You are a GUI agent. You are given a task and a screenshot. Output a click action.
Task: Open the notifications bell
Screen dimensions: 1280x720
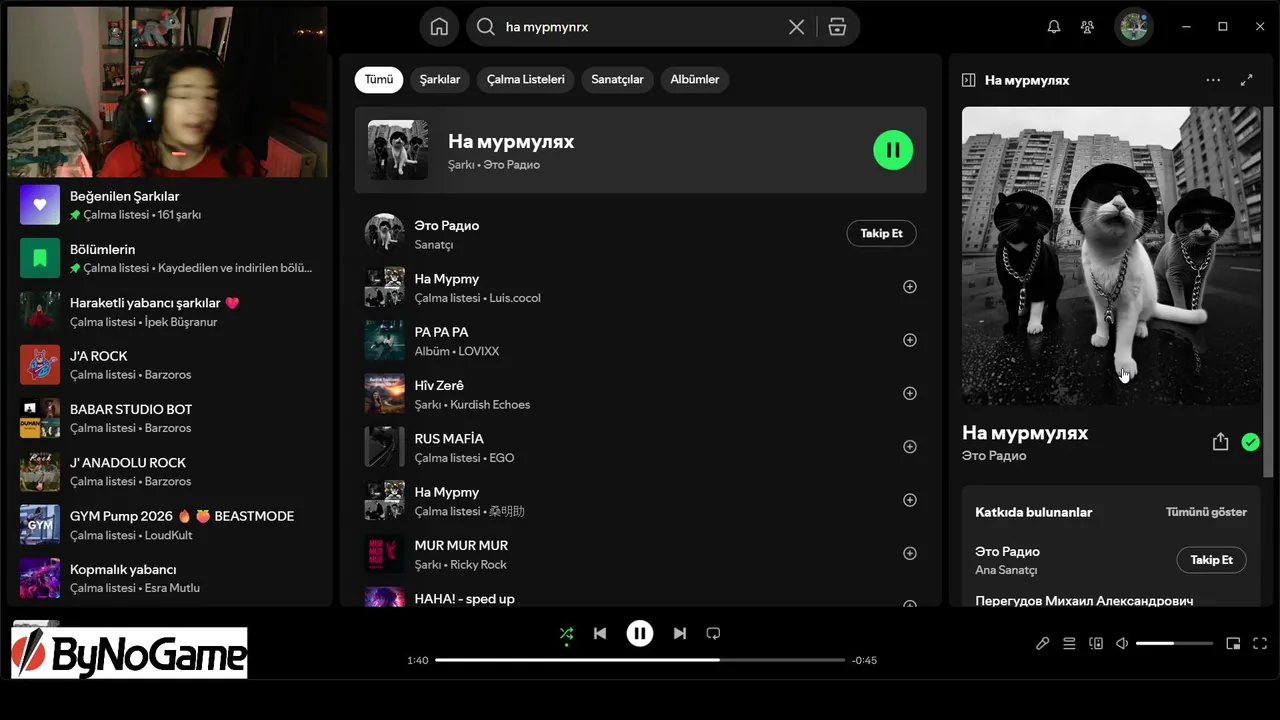[x=1053, y=27]
